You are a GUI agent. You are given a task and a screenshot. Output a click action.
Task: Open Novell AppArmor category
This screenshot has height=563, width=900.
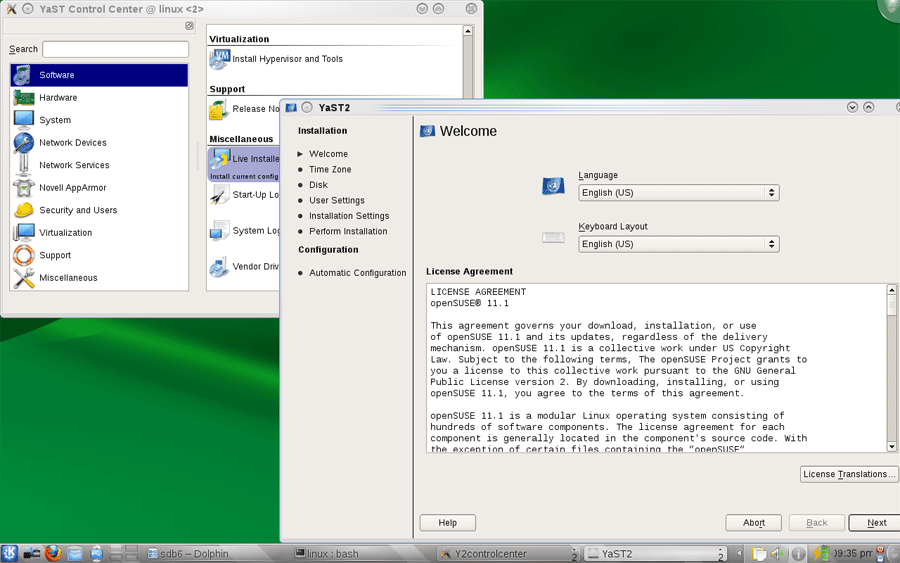tap(99, 188)
